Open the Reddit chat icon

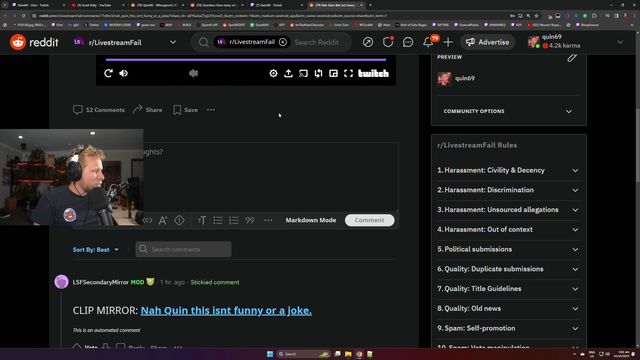(x=408, y=42)
